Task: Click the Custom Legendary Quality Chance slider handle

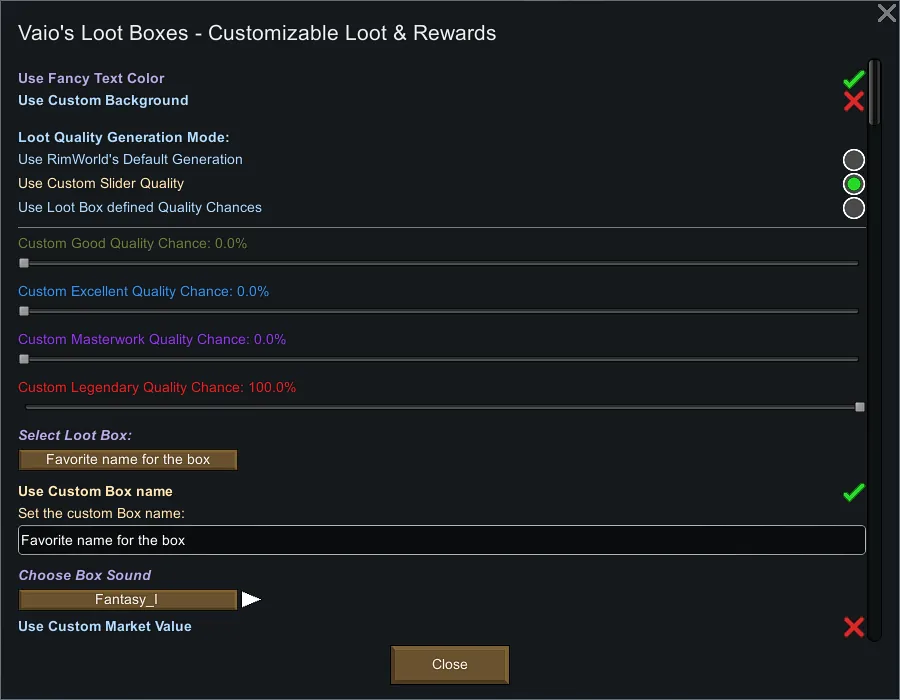Action: [x=860, y=407]
